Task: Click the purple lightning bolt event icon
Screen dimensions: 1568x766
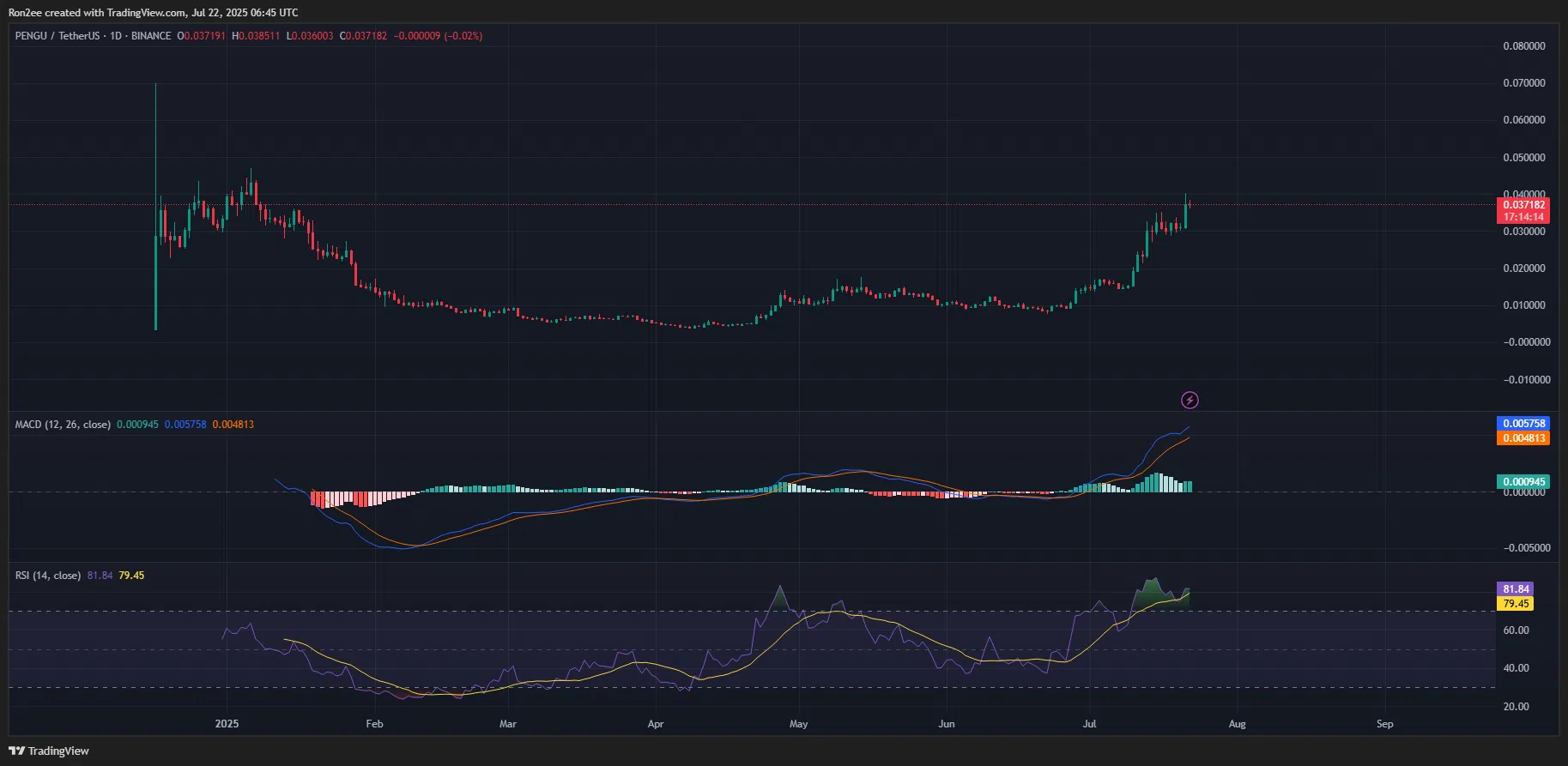Action: (x=1190, y=400)
